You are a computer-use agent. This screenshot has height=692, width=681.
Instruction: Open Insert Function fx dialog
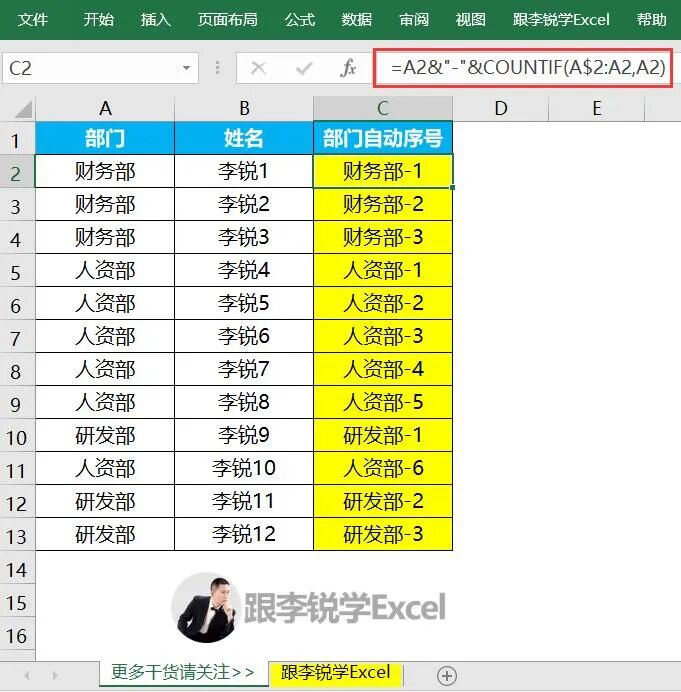click(x=348, y=68)
